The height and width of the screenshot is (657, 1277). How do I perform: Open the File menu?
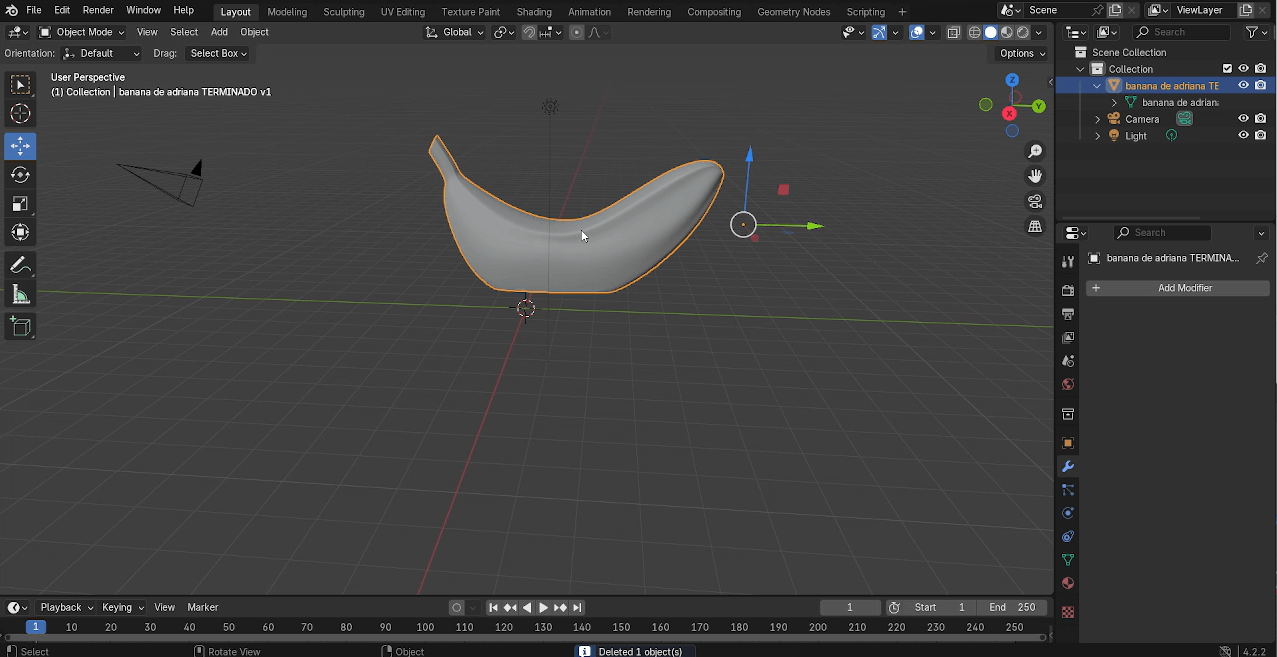(x=33, y=10)
